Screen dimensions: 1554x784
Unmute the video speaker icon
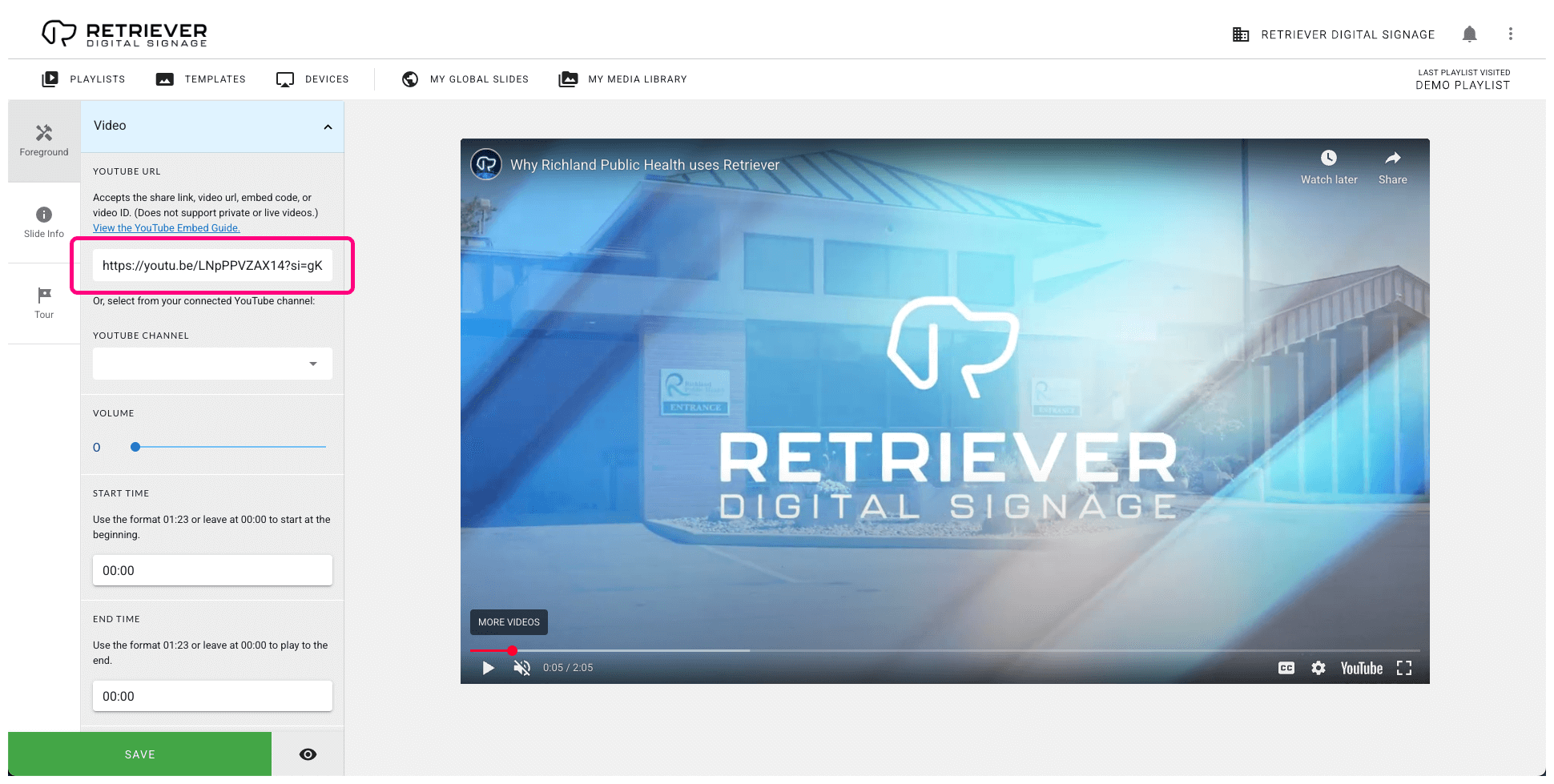click(522, 668)
